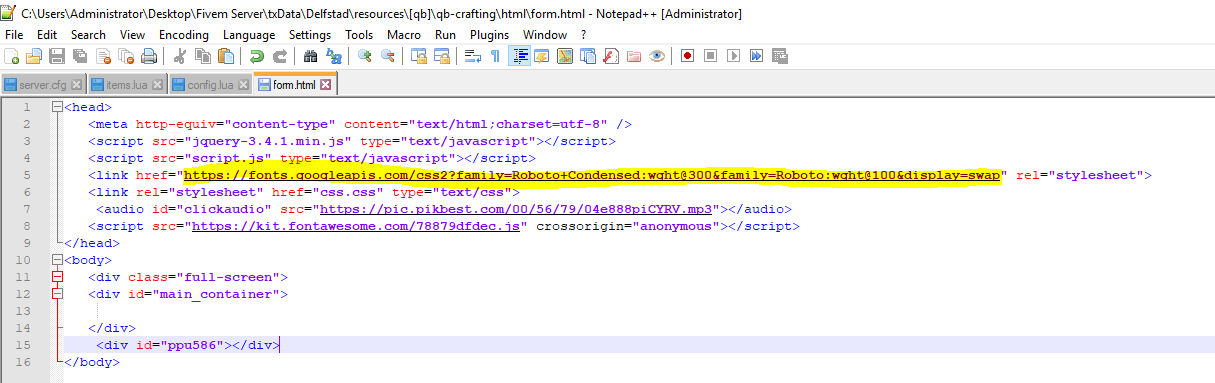Collapse the head tag fold on line 1
Viewport: 1215px width, 383px height.
(56, 107)
